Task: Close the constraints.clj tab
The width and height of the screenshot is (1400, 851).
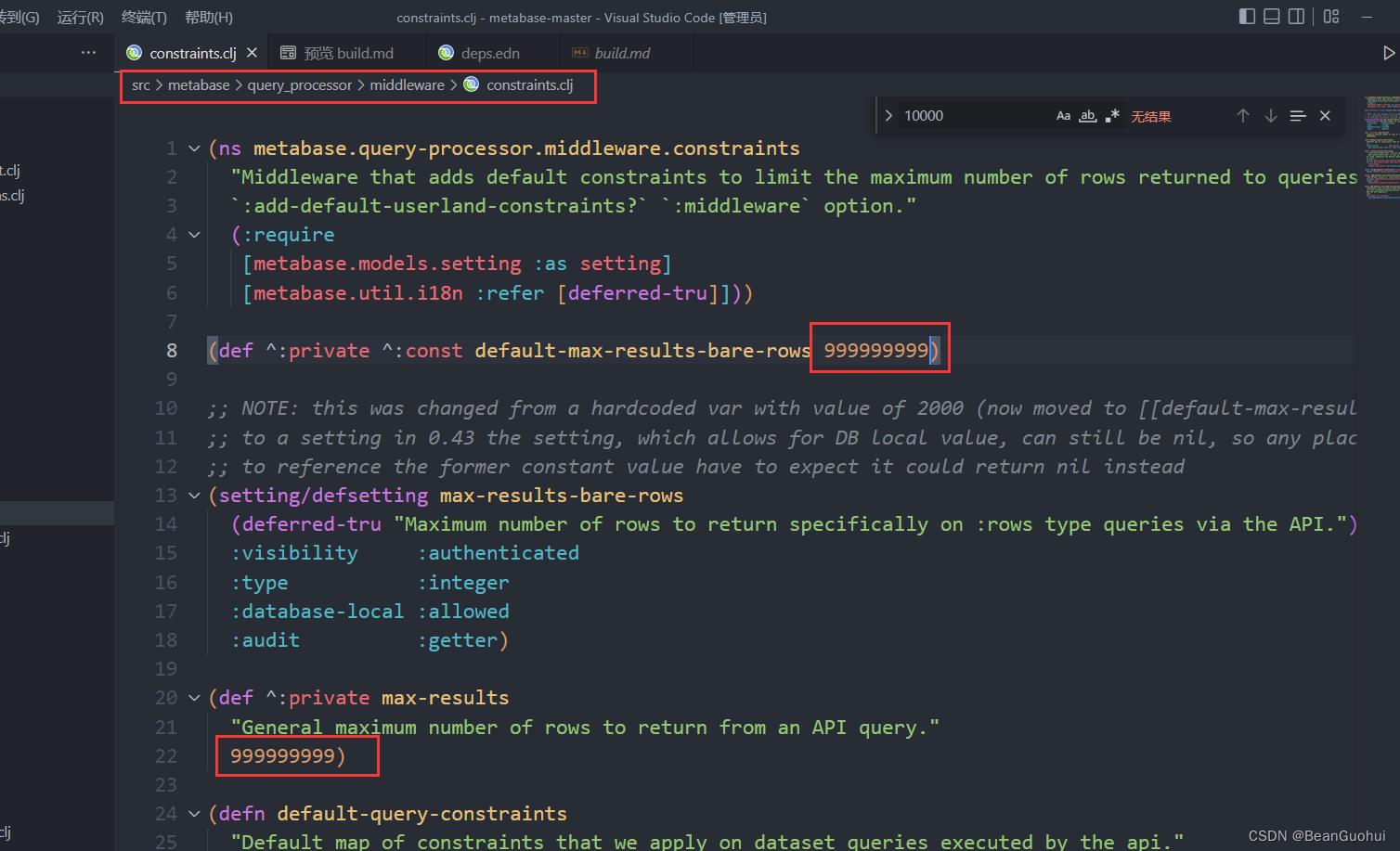Action: (252, 53)
